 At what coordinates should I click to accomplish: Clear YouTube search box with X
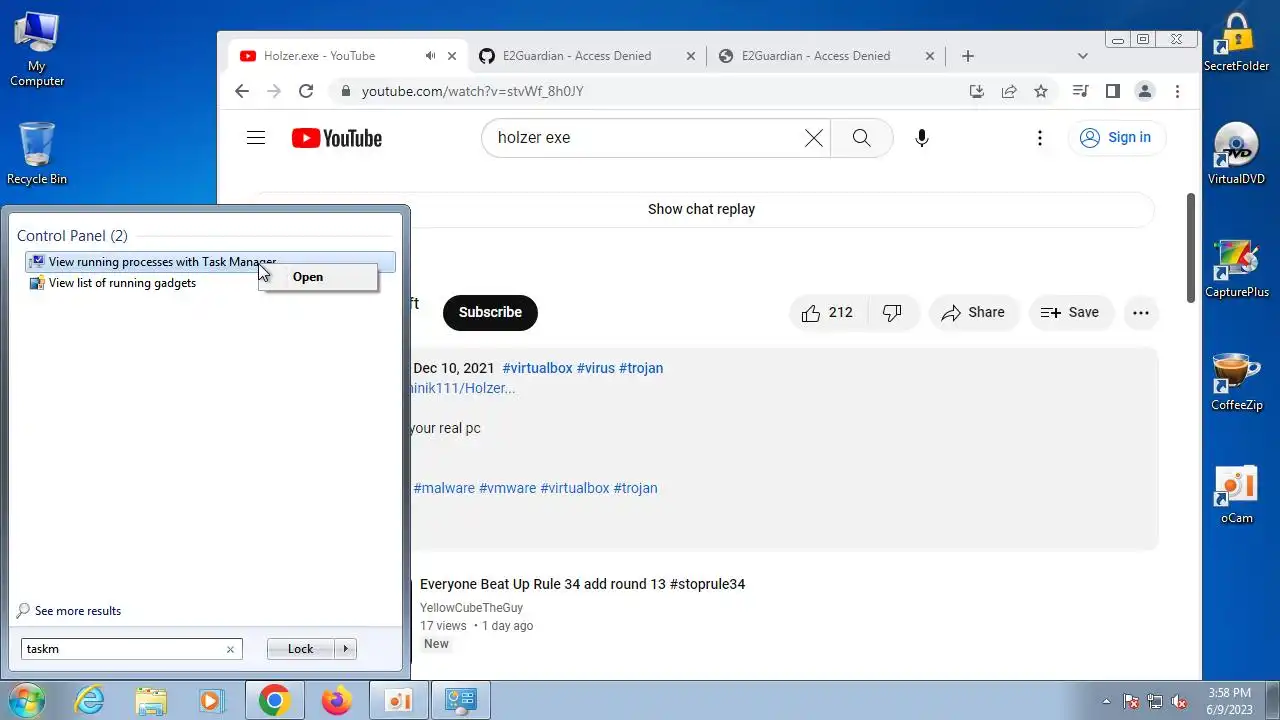814,138
